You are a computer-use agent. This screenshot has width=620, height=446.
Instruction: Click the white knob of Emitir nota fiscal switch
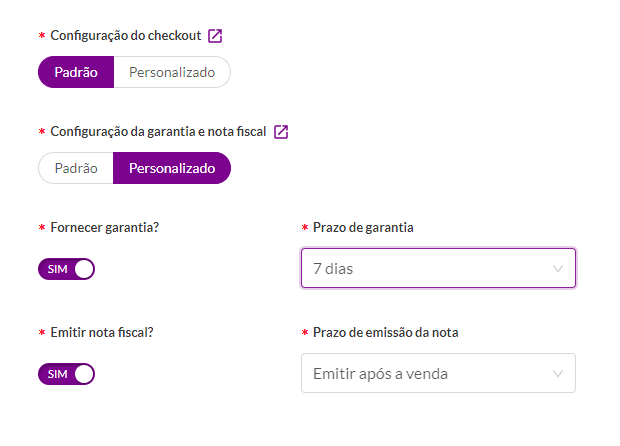coord(84,374)
